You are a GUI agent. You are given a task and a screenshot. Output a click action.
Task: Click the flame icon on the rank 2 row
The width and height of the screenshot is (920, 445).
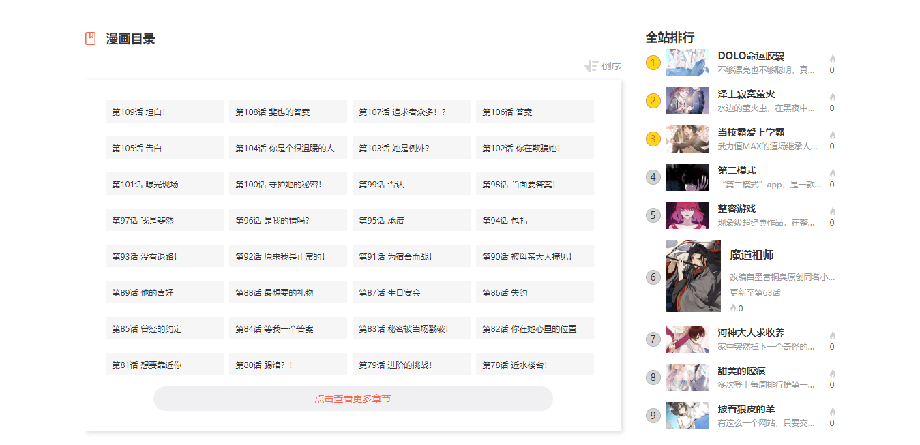[832, 97]
